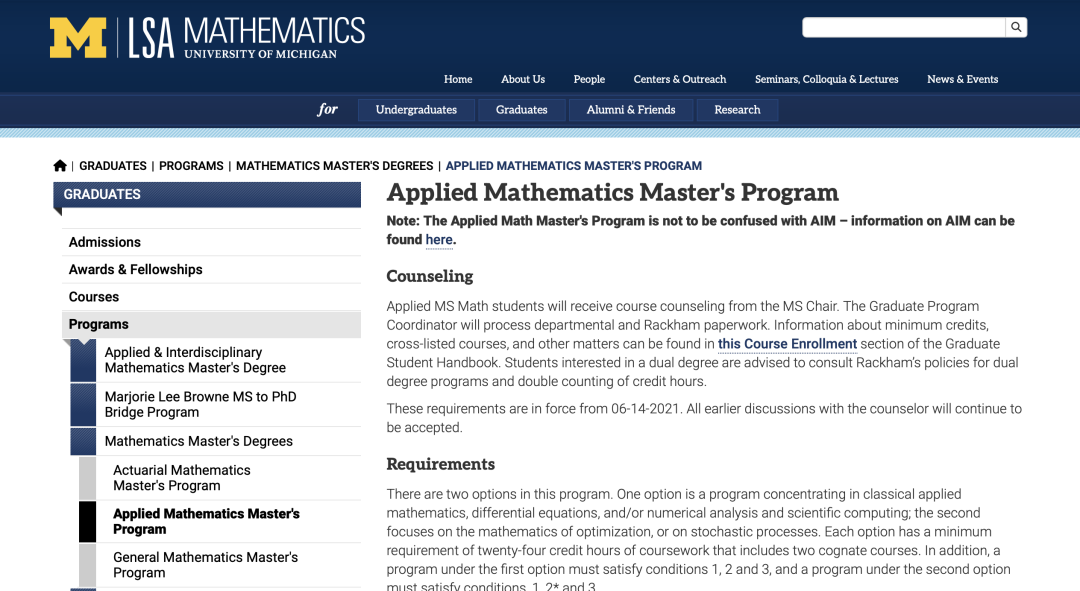Screen dimensions: 1080x591
Task: Select the Alumni & Friends tab
Action: [631, 110]
